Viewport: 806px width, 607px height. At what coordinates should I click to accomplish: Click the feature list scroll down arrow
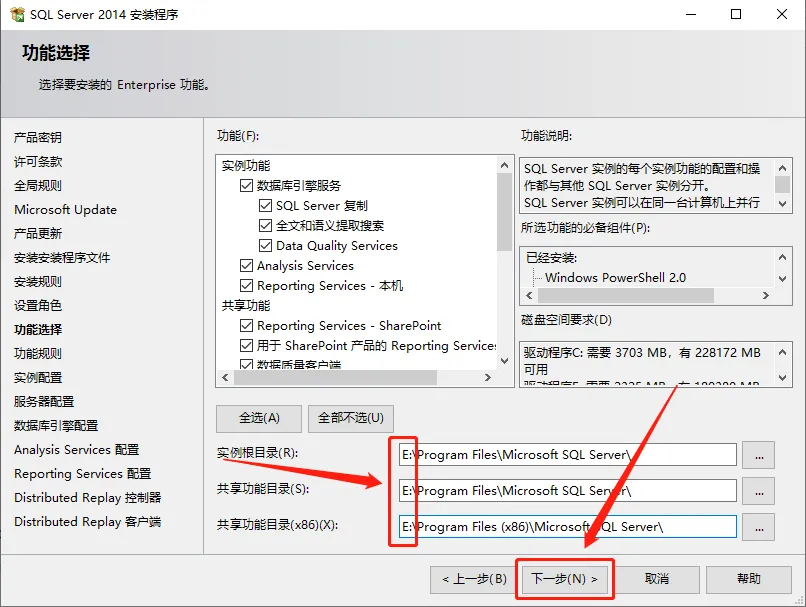[x=504, y=361]
